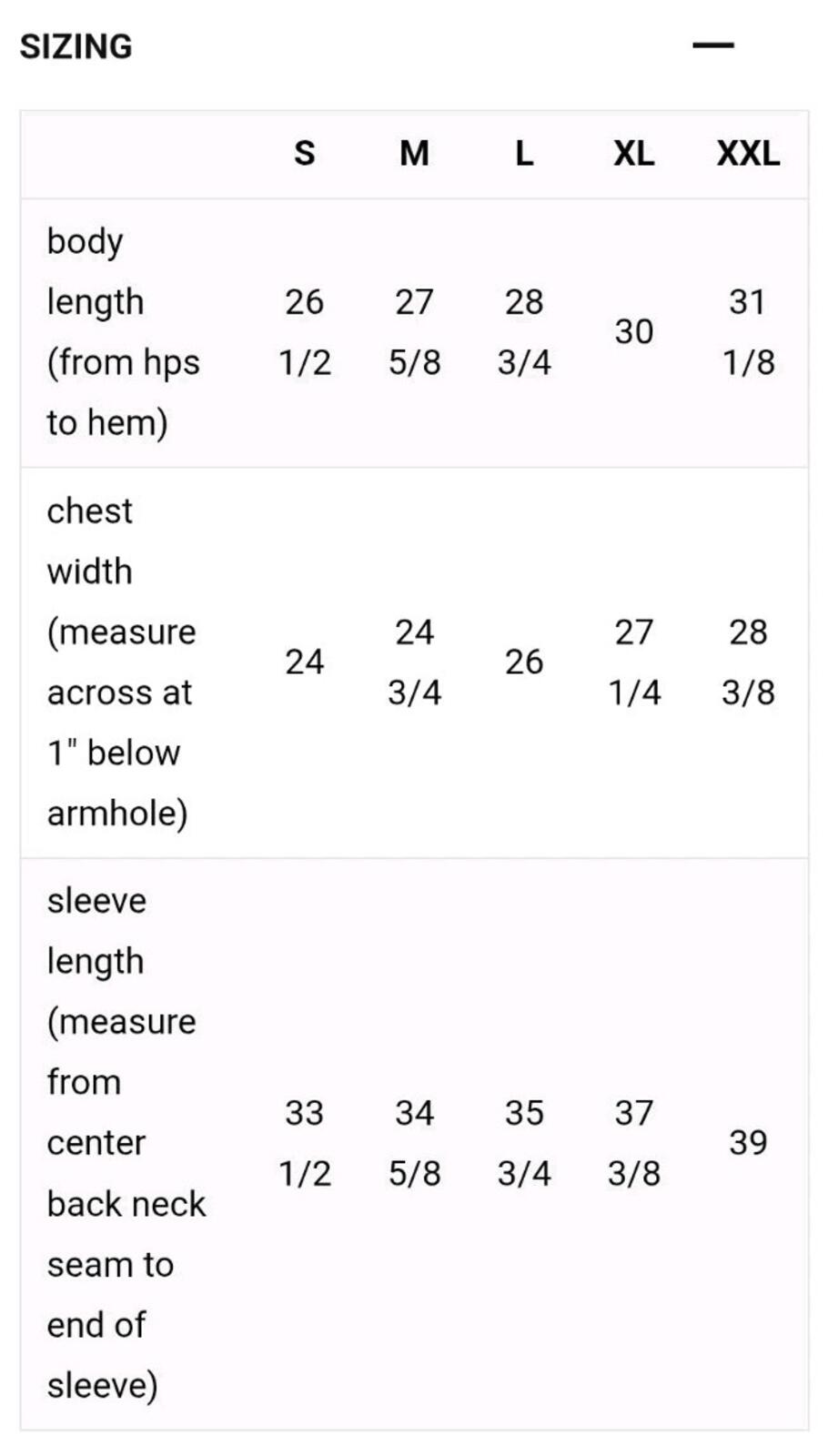The height and width of the screenshot is (1456, 828).
Task: Click chest width value 27 1/4 for XL
Action: point(634,662)
